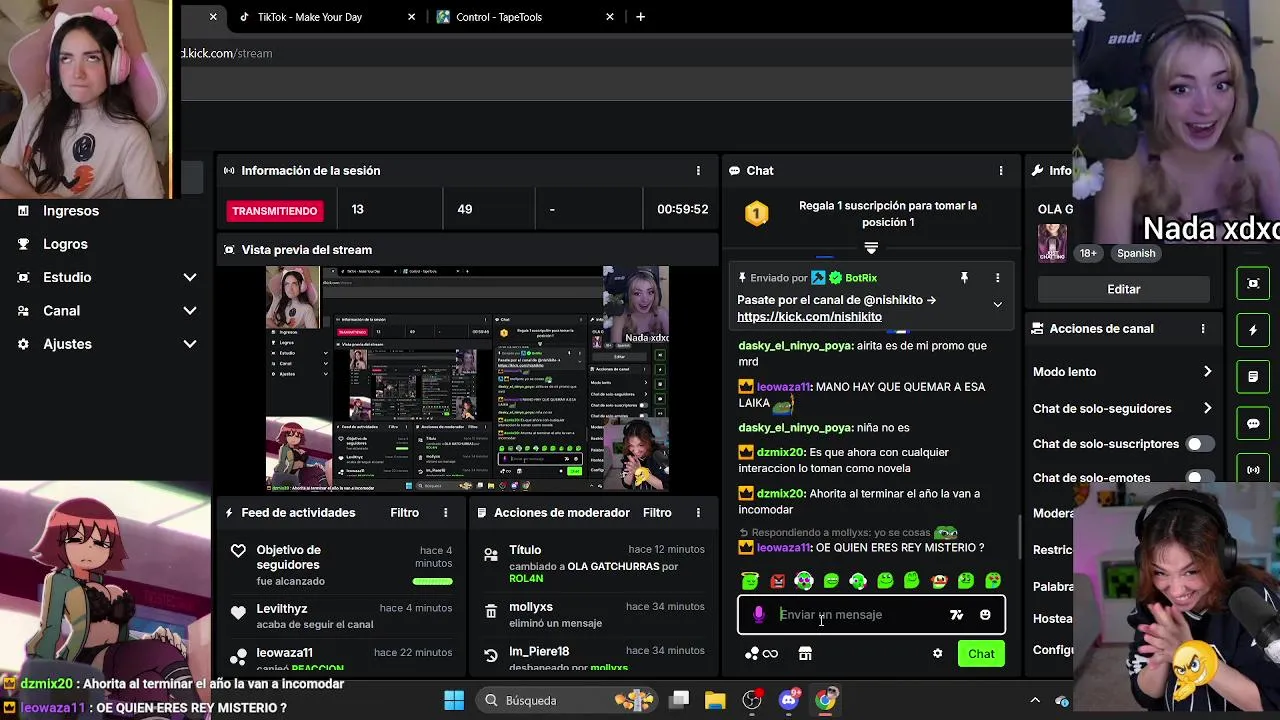This screenshot has height=720, width=1280.
Task: Open the kick.com/nishikito link
Action: 809,317
